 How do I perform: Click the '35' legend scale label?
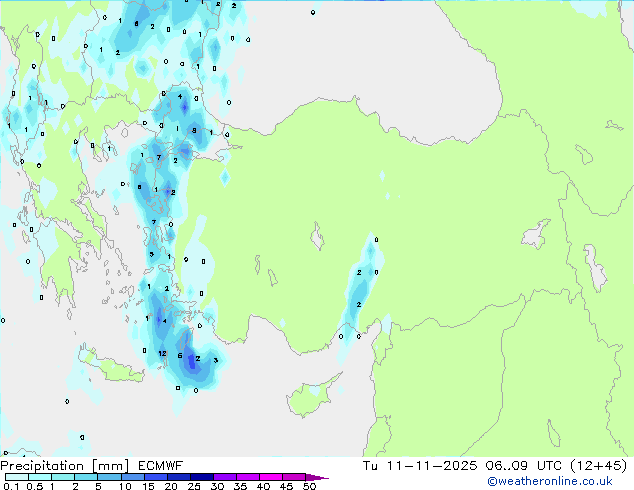point(240,486)
